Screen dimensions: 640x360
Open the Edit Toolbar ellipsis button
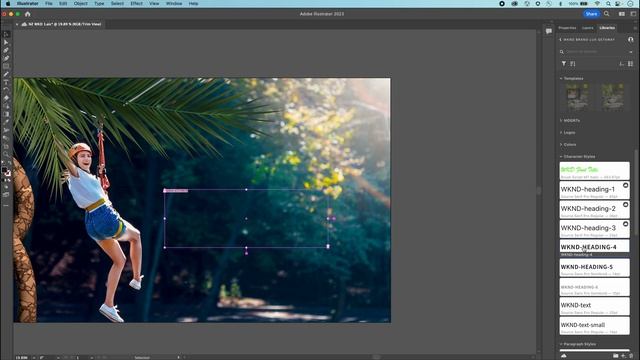pyautogui.click(x=6, y=205)
